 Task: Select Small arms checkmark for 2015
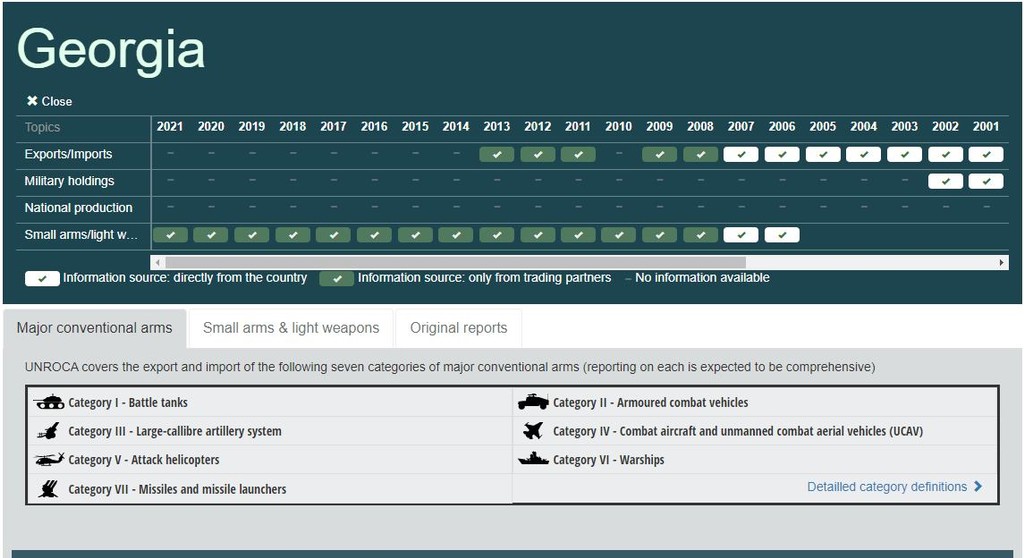point(415,235)
